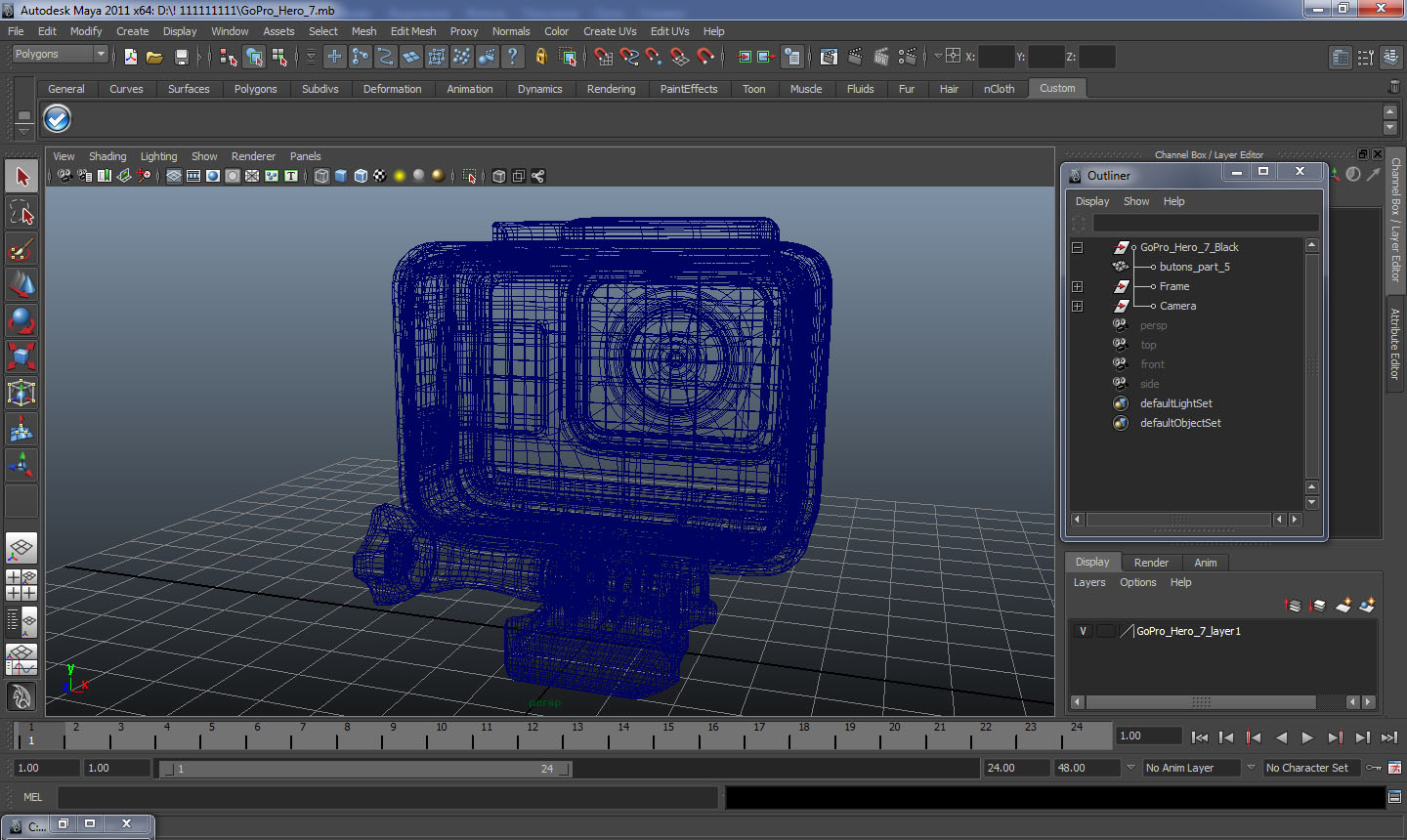The width and height of the screenshot is (1407, 840).
Task: Open the Create UVs menu
Action: (x=610, y=31)
